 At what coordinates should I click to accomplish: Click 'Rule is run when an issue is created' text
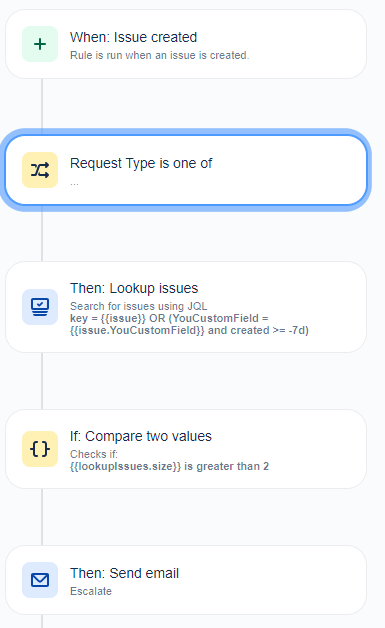159,55
